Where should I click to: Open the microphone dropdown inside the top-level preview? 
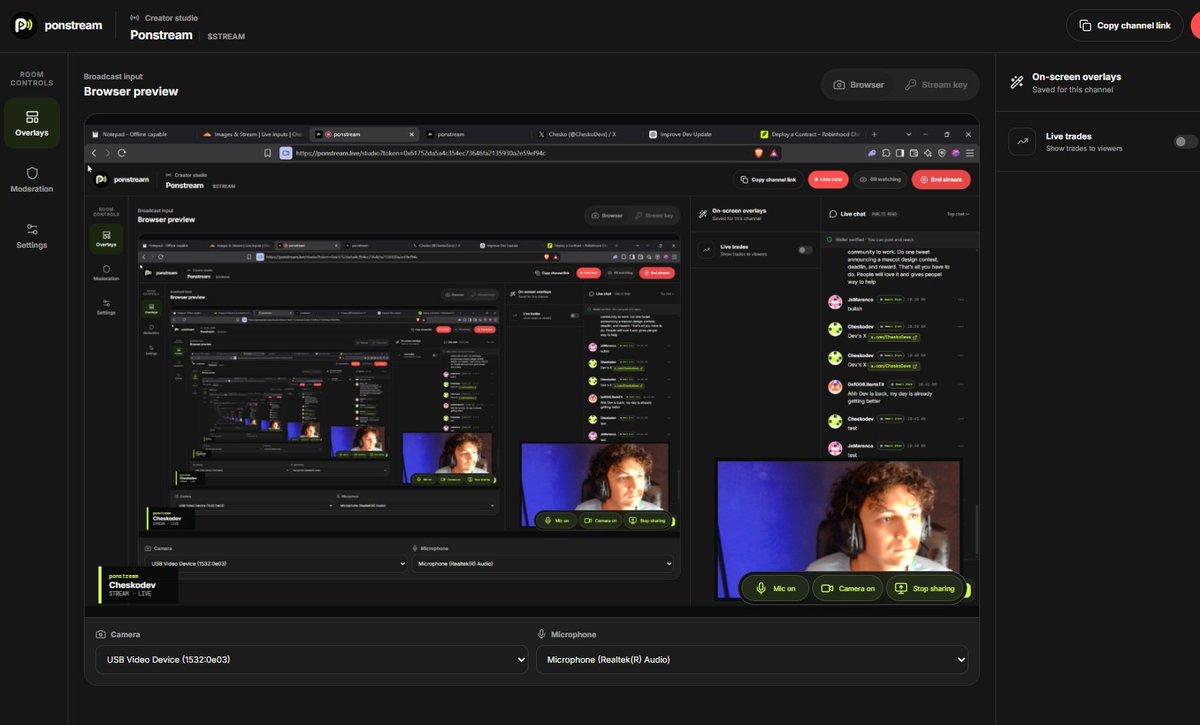[542, 564]
